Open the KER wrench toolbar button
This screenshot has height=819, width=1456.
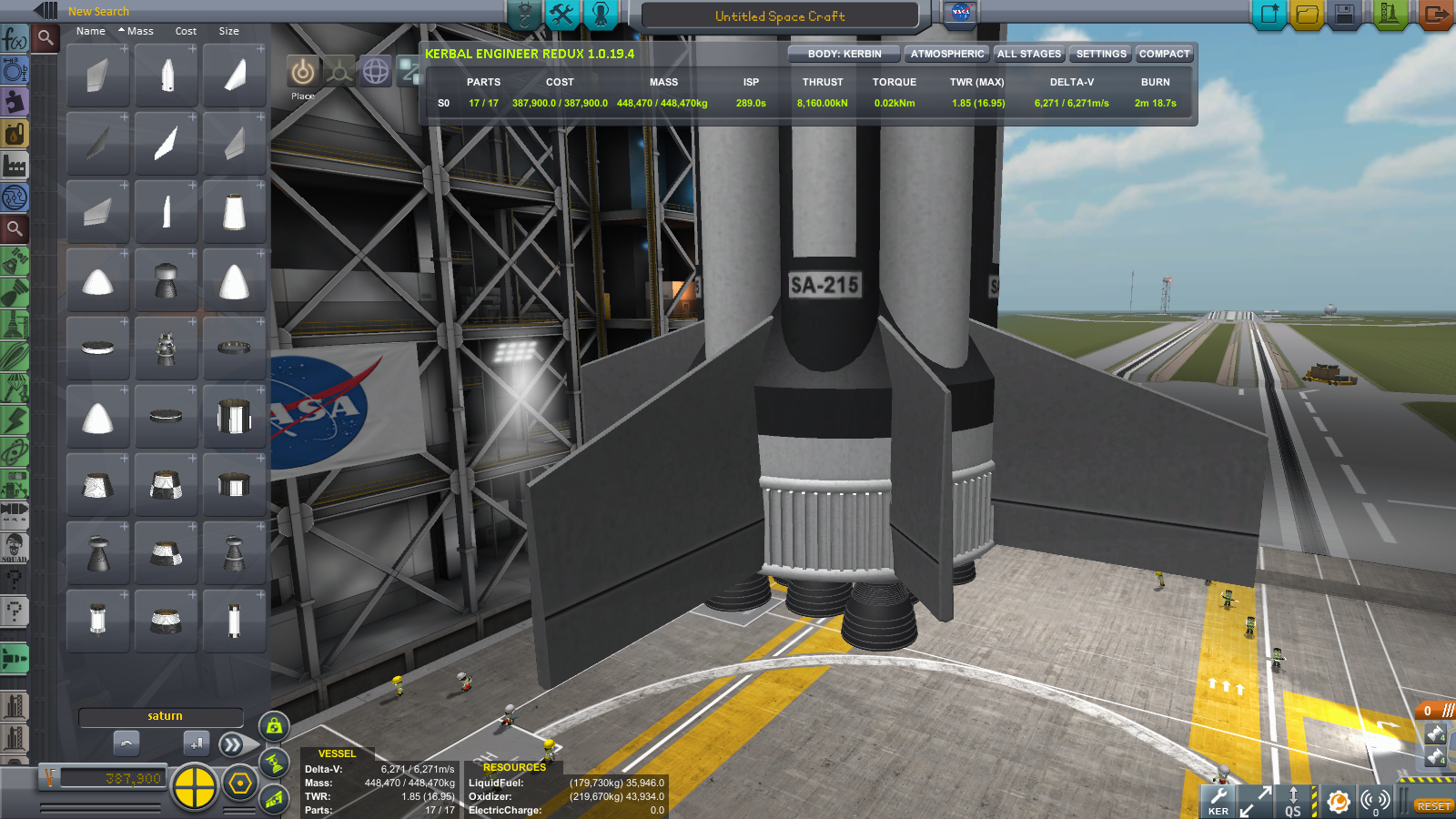tap(1218, 801)
